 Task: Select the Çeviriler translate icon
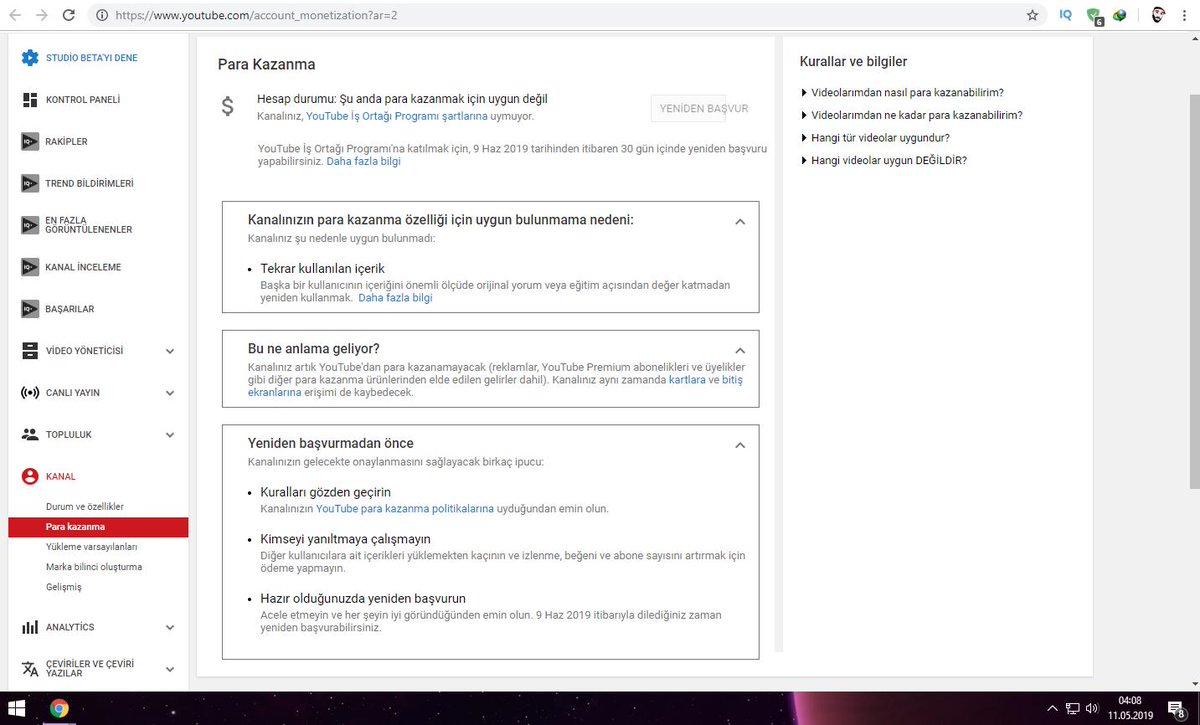[30, 669]
